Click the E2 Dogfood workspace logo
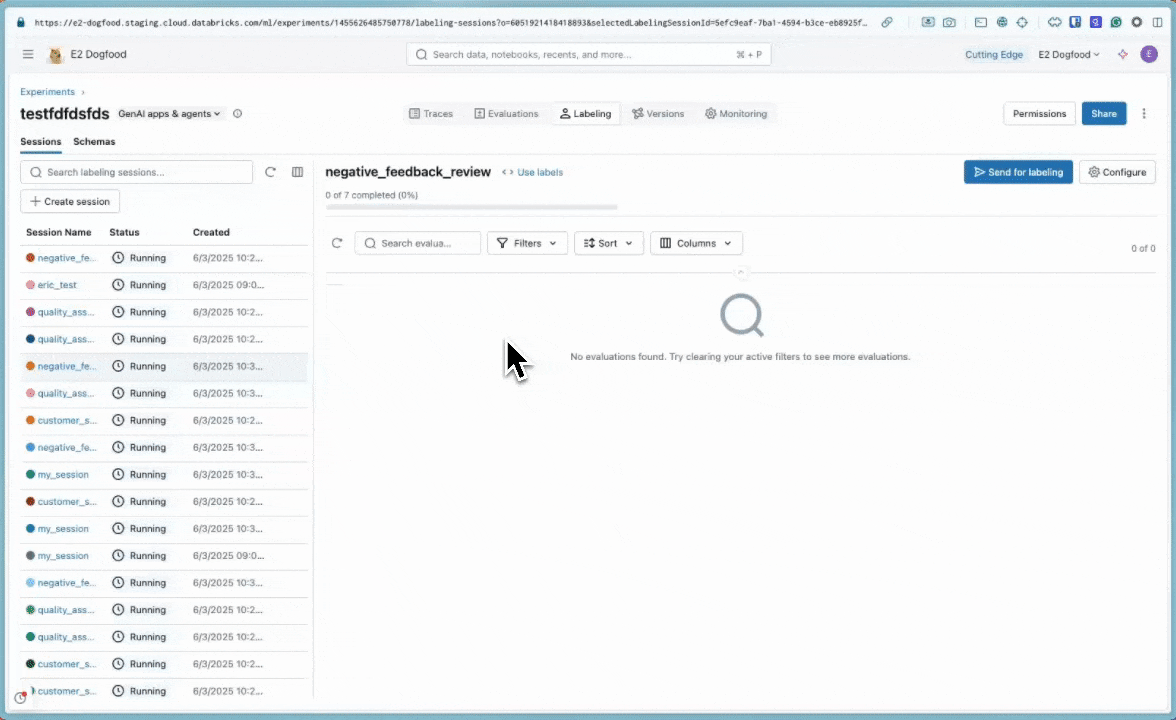 (x=56, y=55)
